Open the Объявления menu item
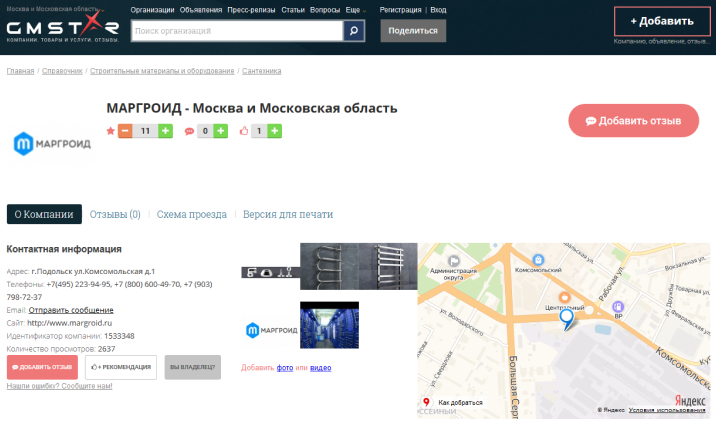 tap(200, 10)
